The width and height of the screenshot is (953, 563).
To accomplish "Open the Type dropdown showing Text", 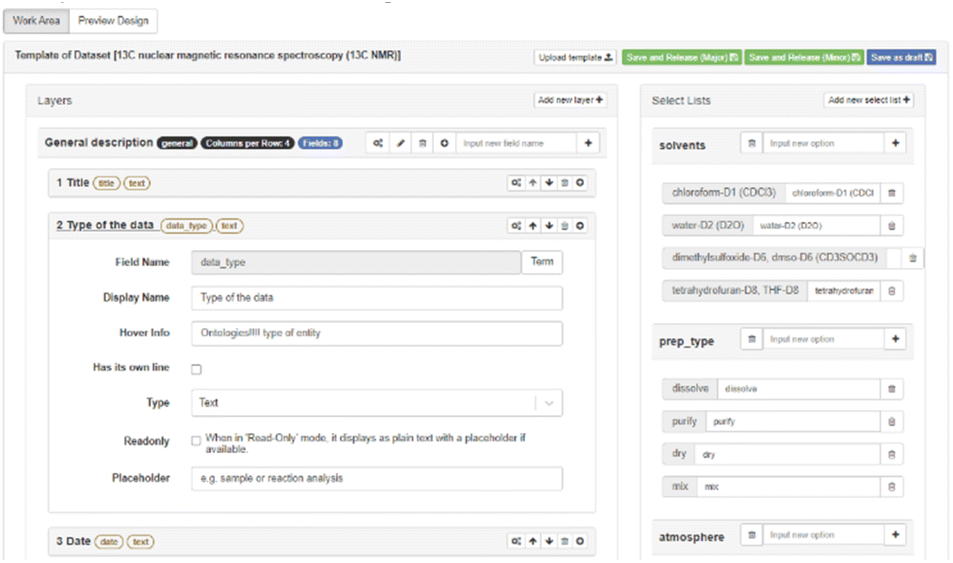I will [x=376, y=403].
